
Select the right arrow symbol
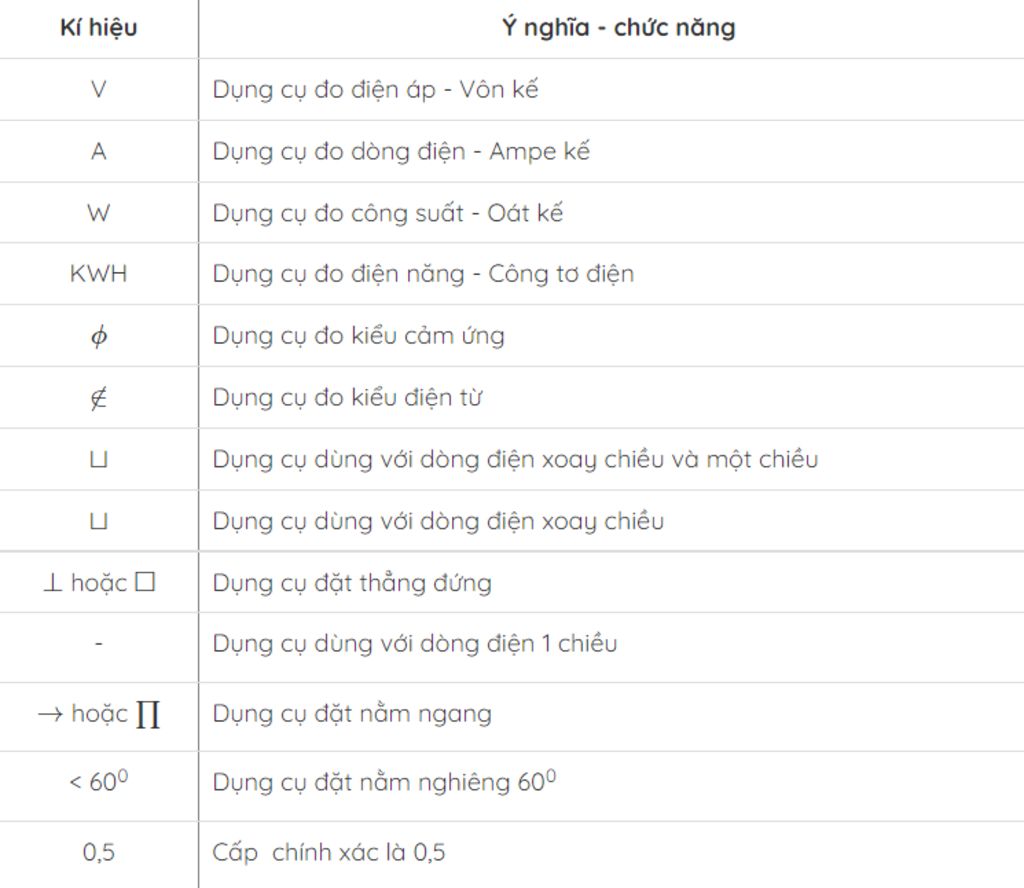(x=50, y=714)
